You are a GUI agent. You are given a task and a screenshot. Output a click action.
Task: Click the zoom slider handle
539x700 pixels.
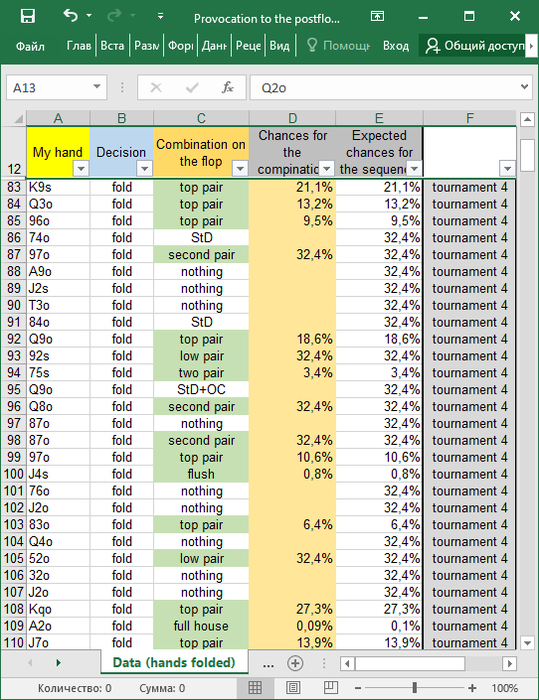pyautogui.click(x=415, y=688)
